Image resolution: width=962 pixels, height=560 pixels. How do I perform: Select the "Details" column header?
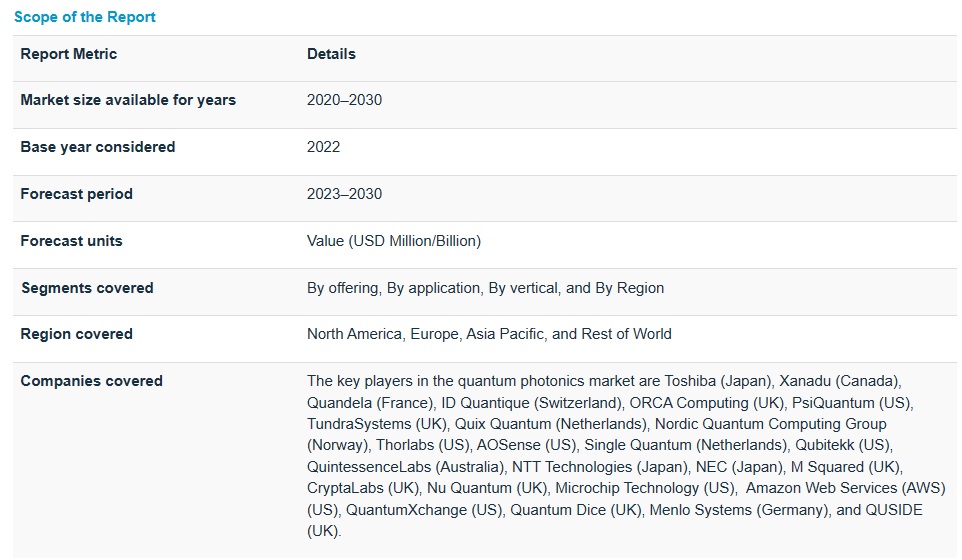[331, 54]
